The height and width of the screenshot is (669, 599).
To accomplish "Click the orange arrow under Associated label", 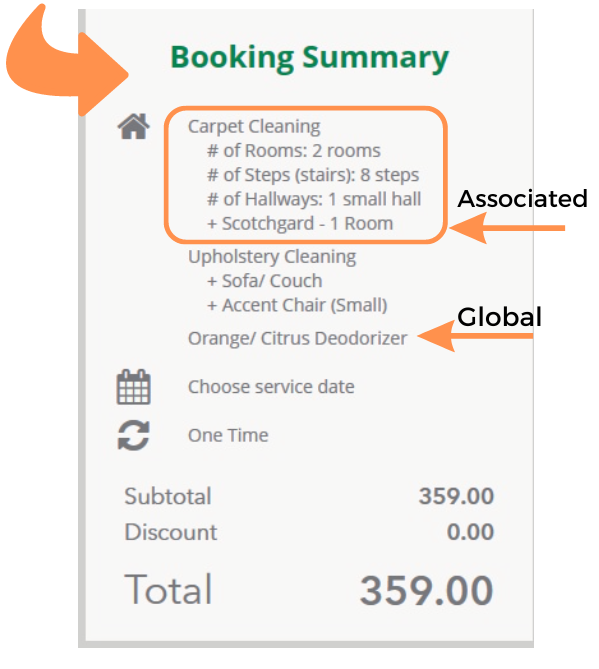I will pyautogui.click(x=507, y=228).
